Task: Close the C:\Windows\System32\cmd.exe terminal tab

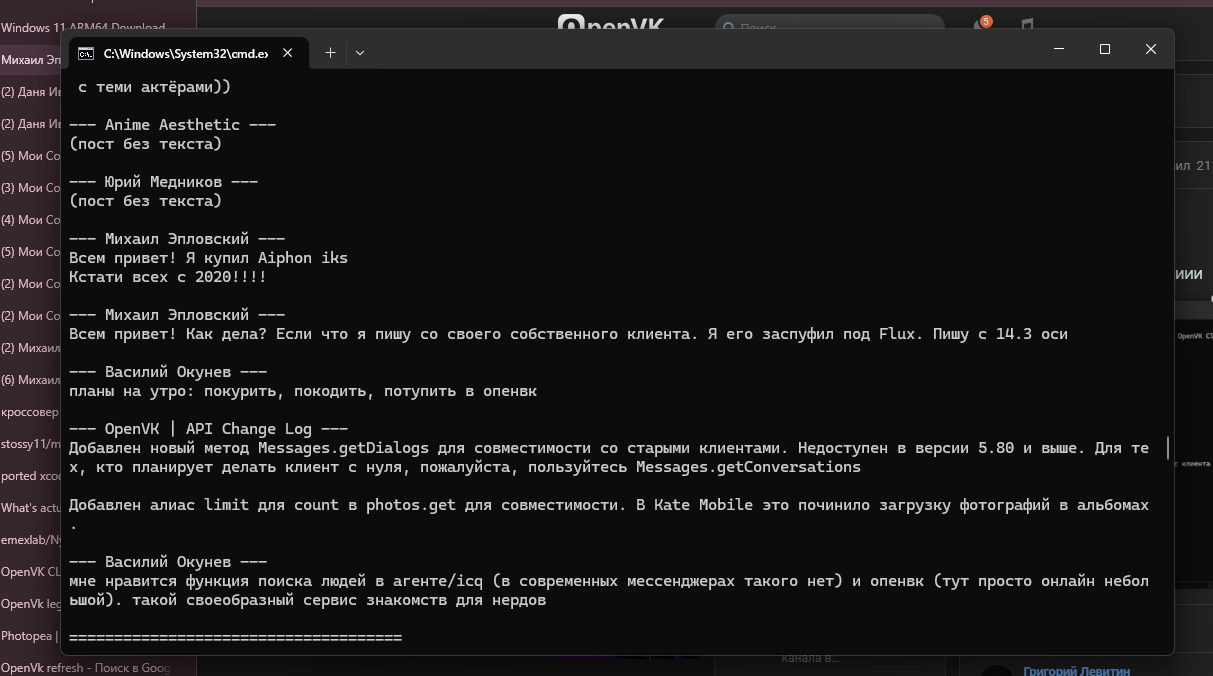Action: pos(289,53)
